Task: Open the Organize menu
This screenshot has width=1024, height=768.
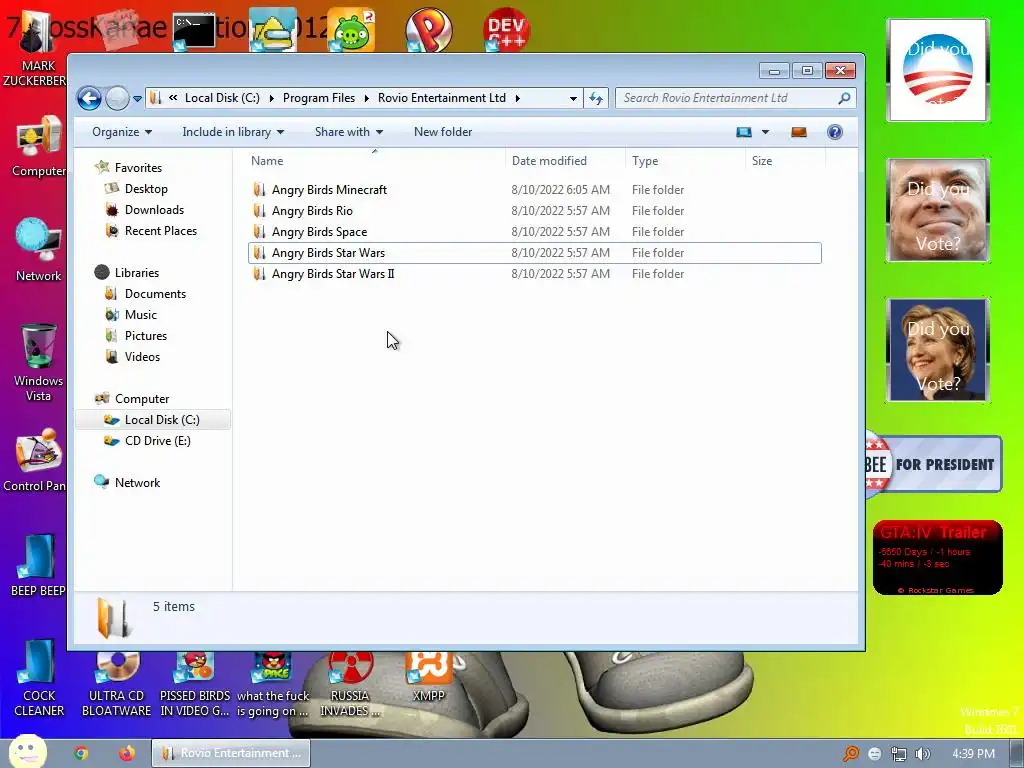Action: 122,132
